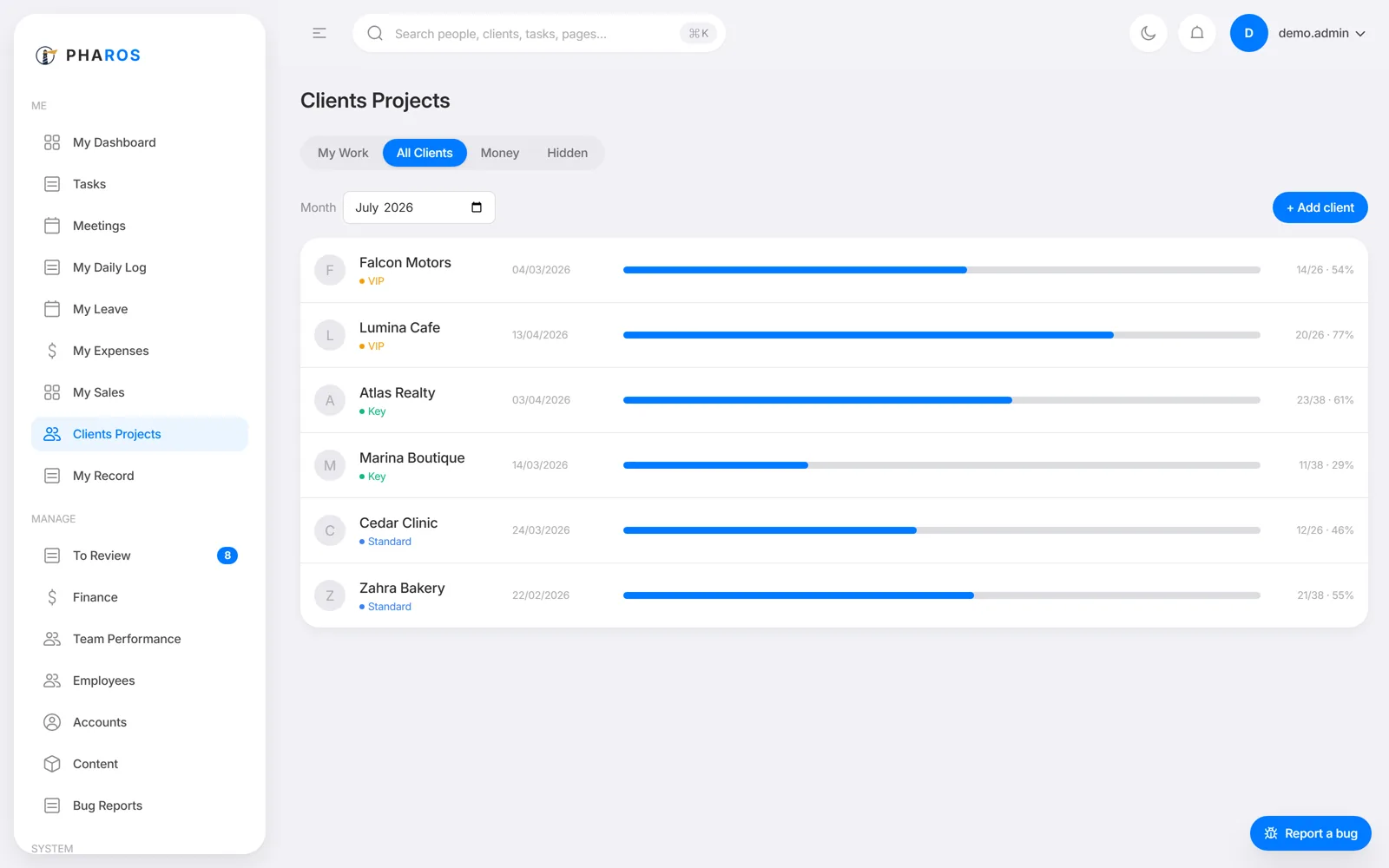
Task: Switch to the Money tab
Action: (x=500, y=153)
